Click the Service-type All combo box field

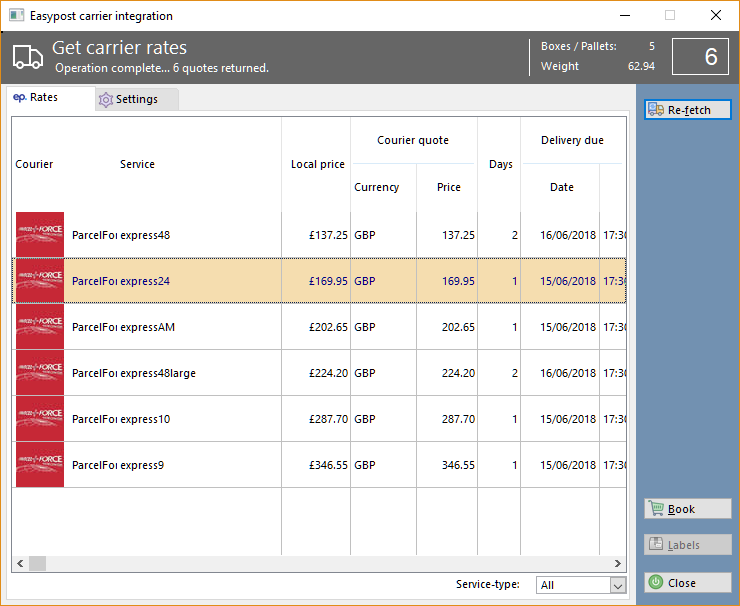[x=581, y=585]
